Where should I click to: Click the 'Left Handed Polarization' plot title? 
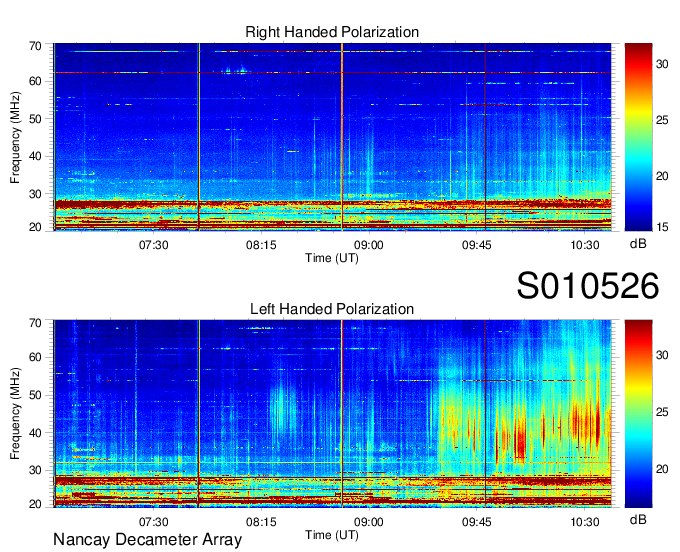point(332,309)
